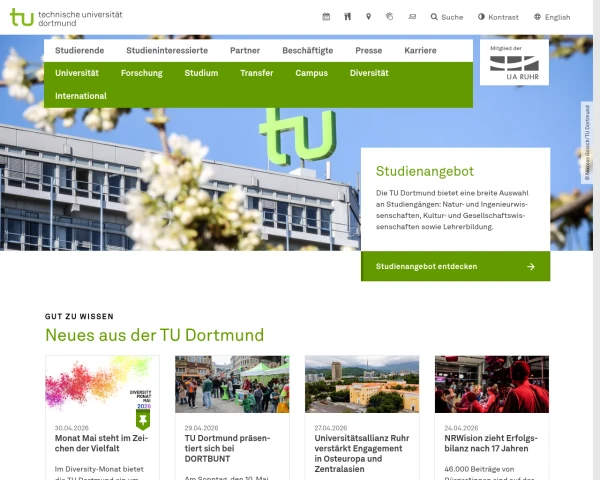Viewport: 600px width, 480px height.
Task: Click the Studienangebot heading
Action: pyautogui.click(x=425, y=171)
